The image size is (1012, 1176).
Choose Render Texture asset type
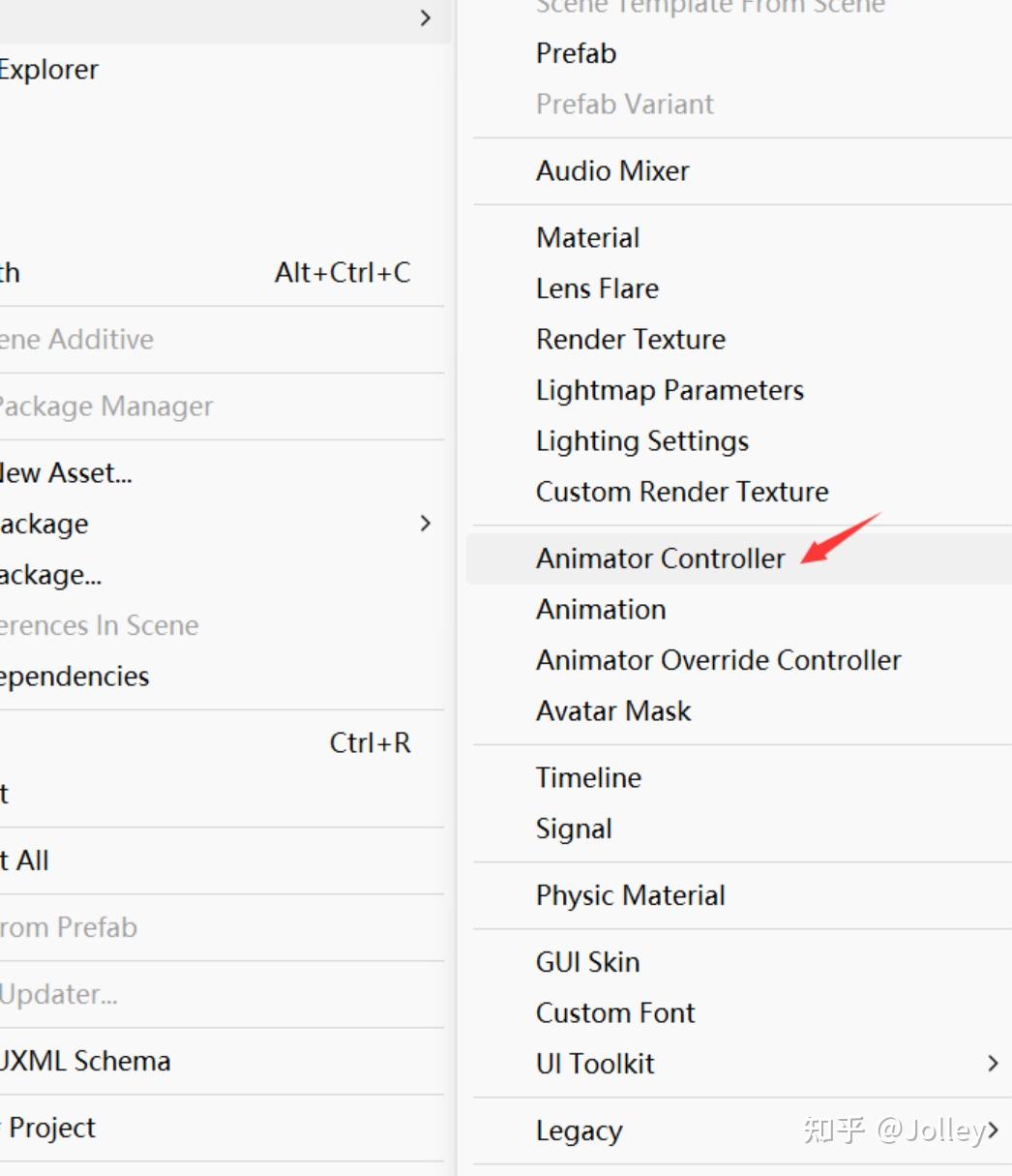coord(630,340)
